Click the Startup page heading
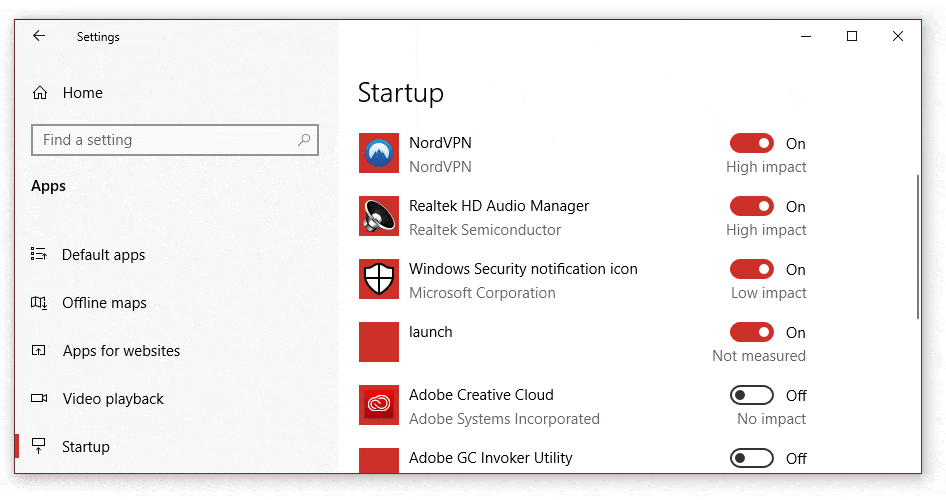946x500 pixels. coord(401,93)
